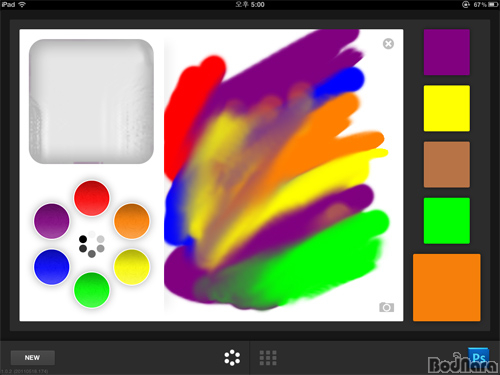500x375 pixels.
Task: Pick the blue paint well
Action: (x=52, y=267)
